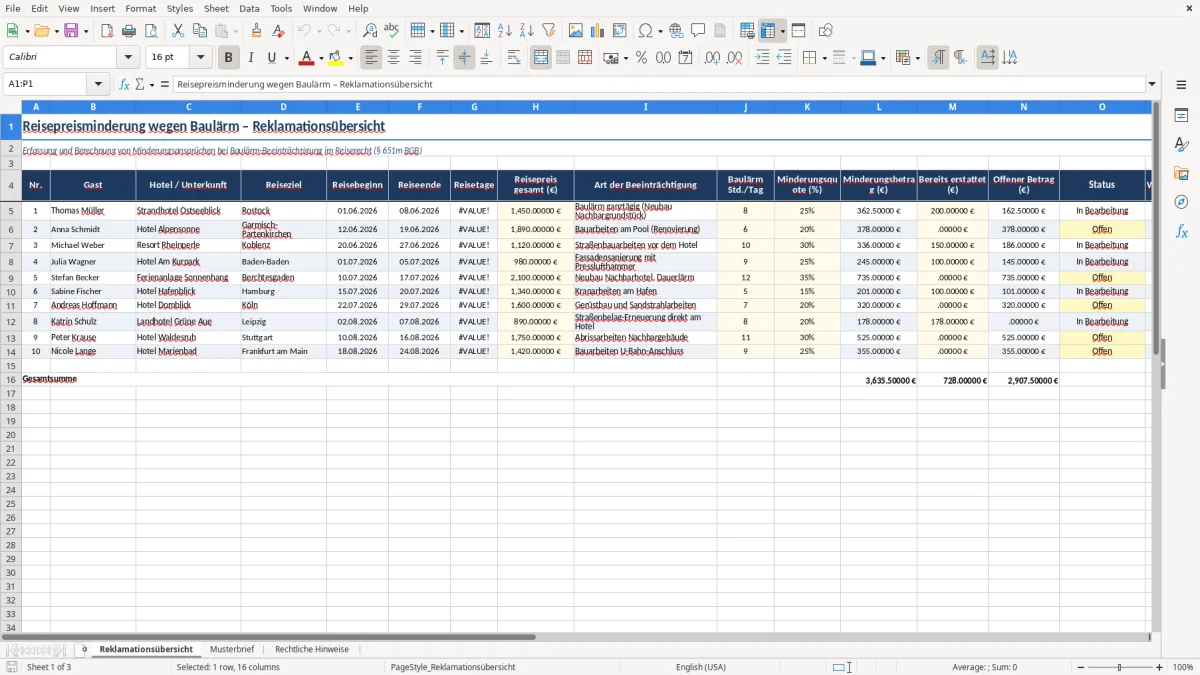
Task: Switch to the Musterbrief sheet tab
Action: coord(232,649)
